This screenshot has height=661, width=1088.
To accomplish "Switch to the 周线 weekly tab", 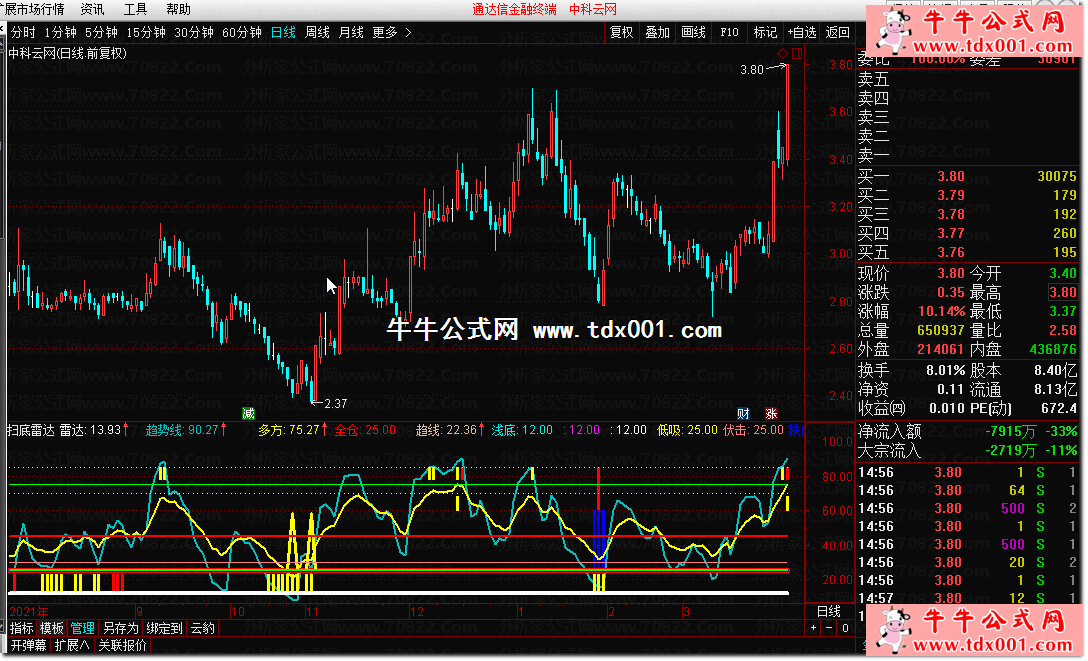I will coord(317,32).
